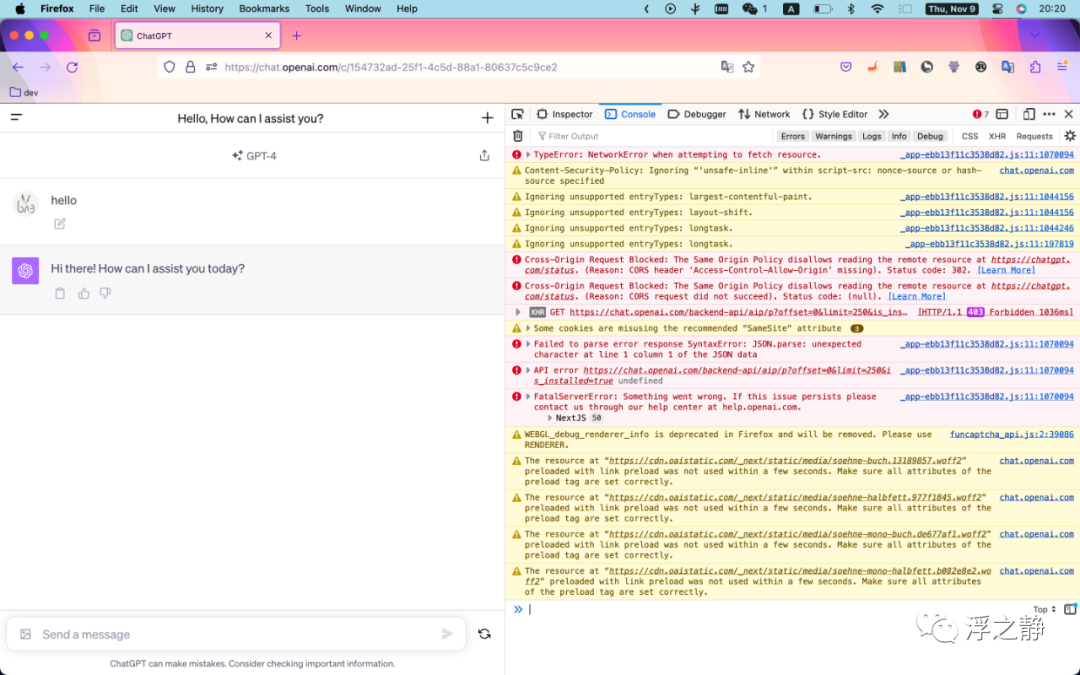Give thumbs up to the assistant reply

coord(83,293)
